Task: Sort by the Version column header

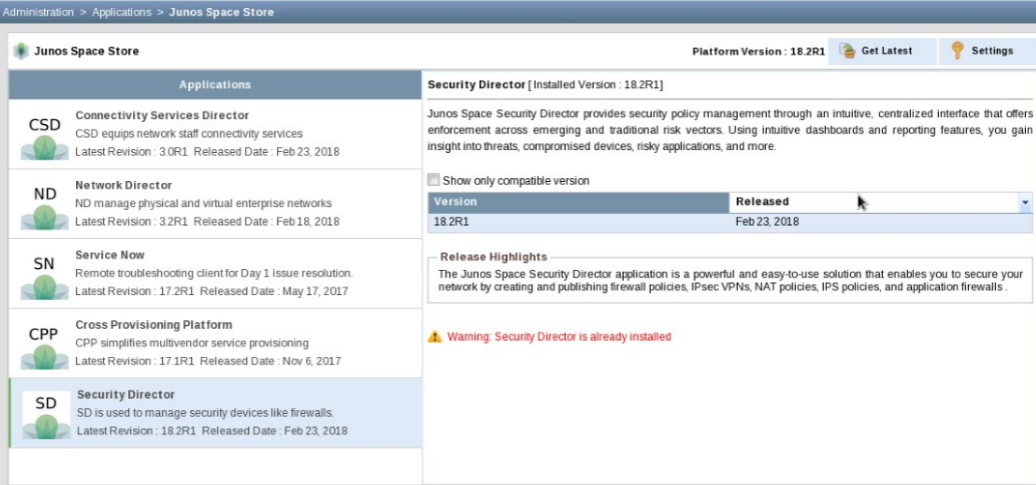Action: pyautogui.click(x=578, y=202)
